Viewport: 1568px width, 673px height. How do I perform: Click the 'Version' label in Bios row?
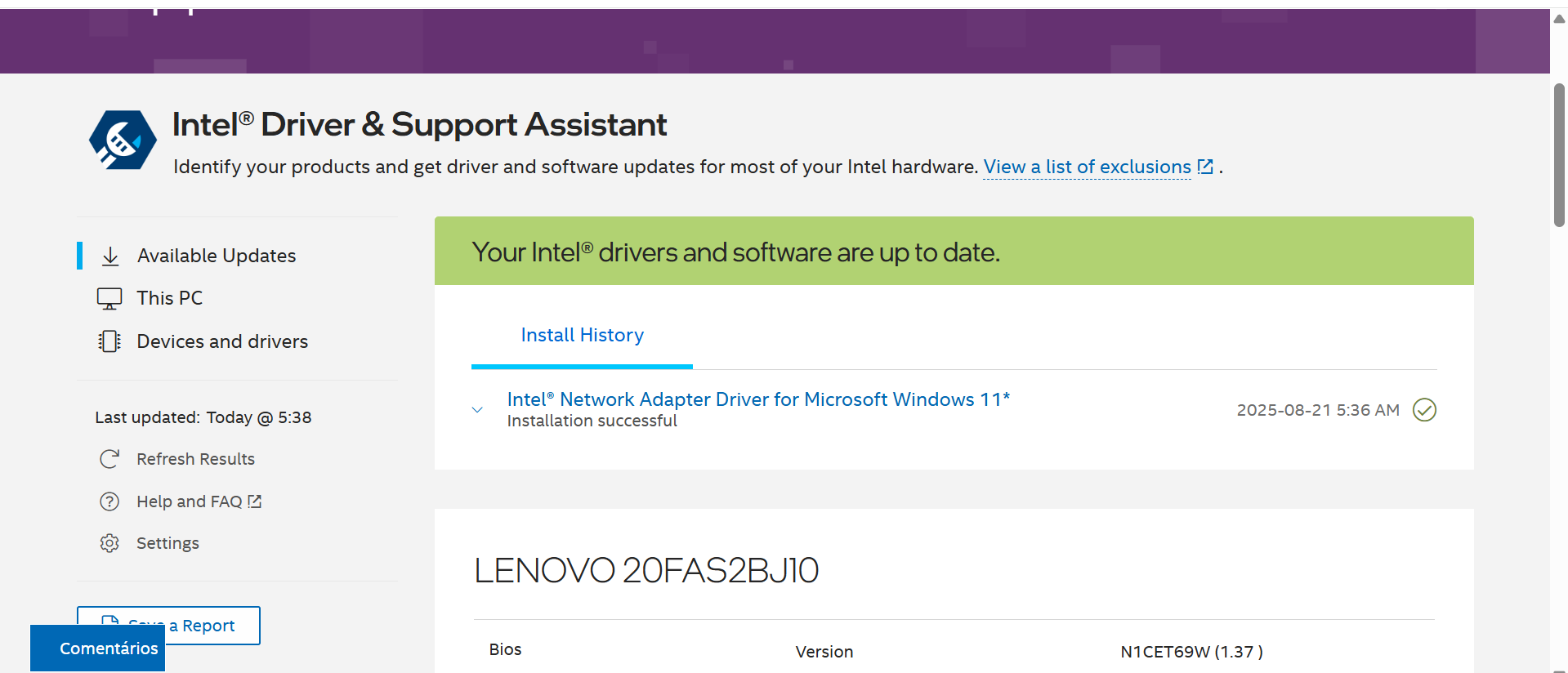coord(824,652)
